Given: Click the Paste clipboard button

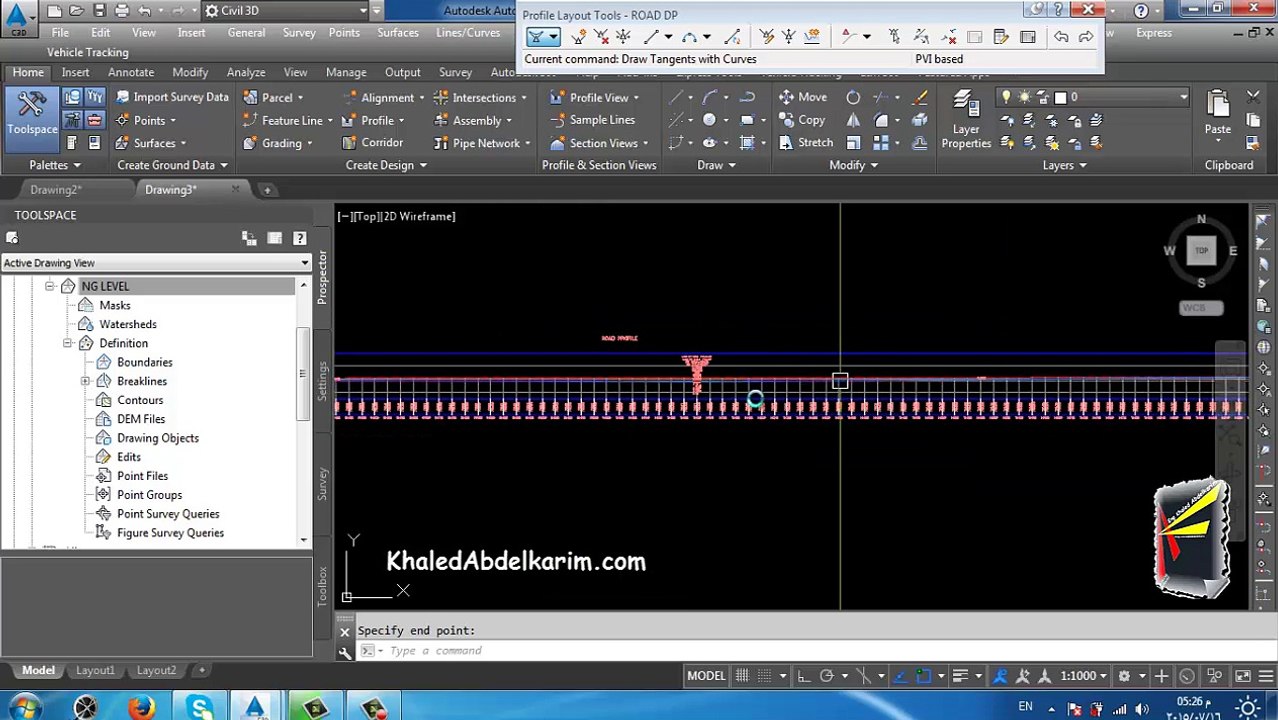Looking at the screenshot, I should click(x=1217, y=112).
